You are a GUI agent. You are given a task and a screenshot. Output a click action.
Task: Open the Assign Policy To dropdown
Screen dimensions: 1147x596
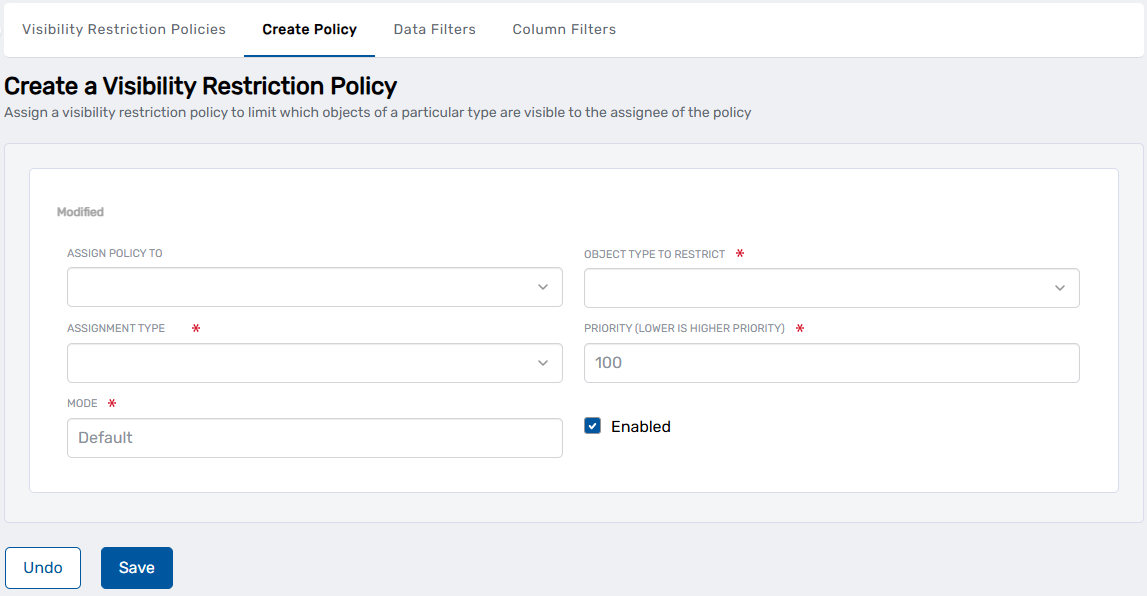314,287
